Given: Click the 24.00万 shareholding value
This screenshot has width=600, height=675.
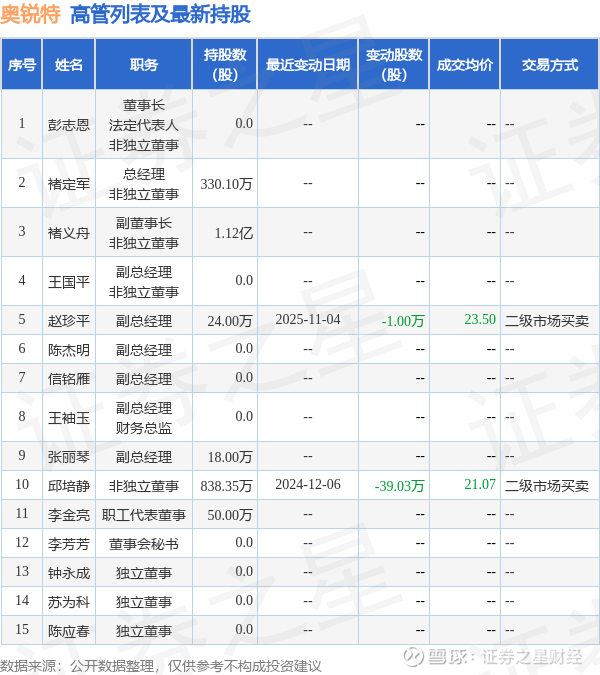Looking at the screenshot, I should point(230,321).
